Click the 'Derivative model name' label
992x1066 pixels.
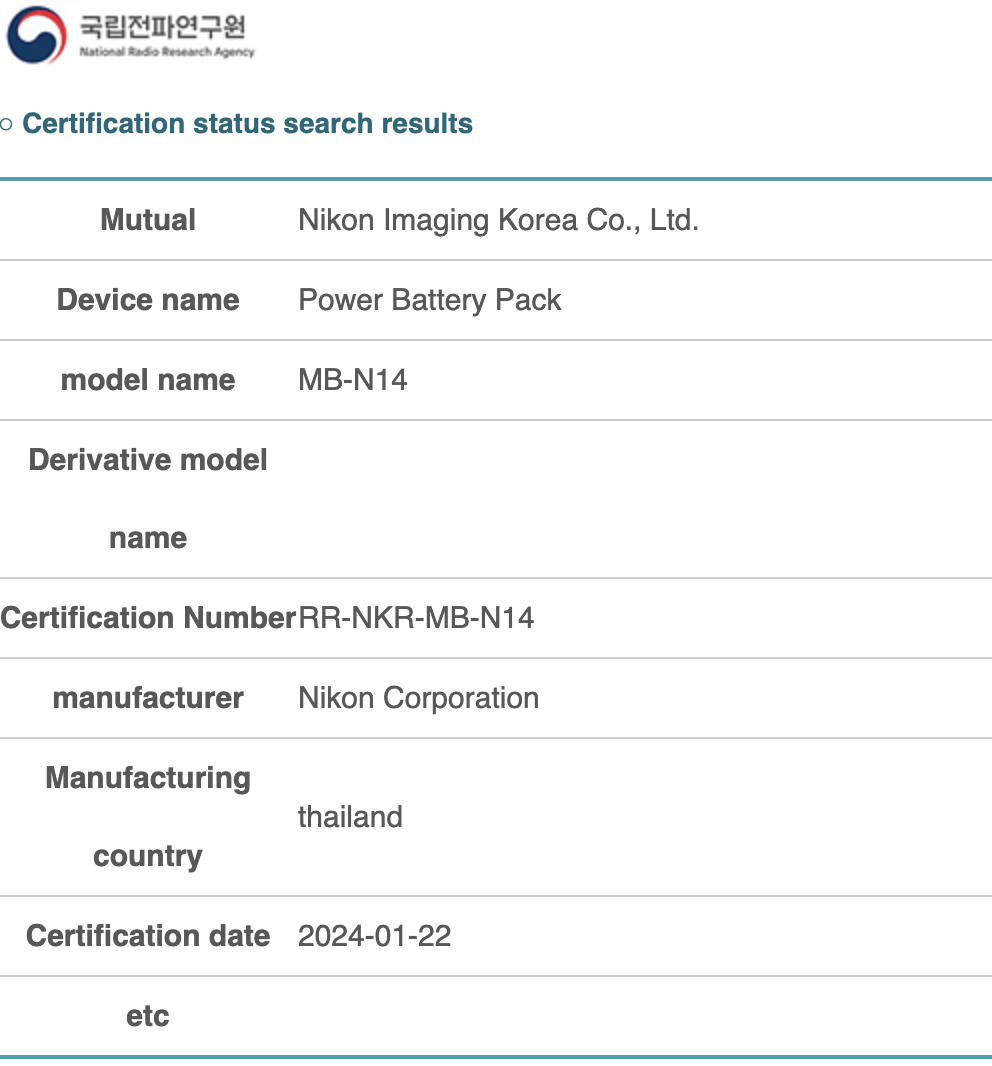(x=148, y=498)
